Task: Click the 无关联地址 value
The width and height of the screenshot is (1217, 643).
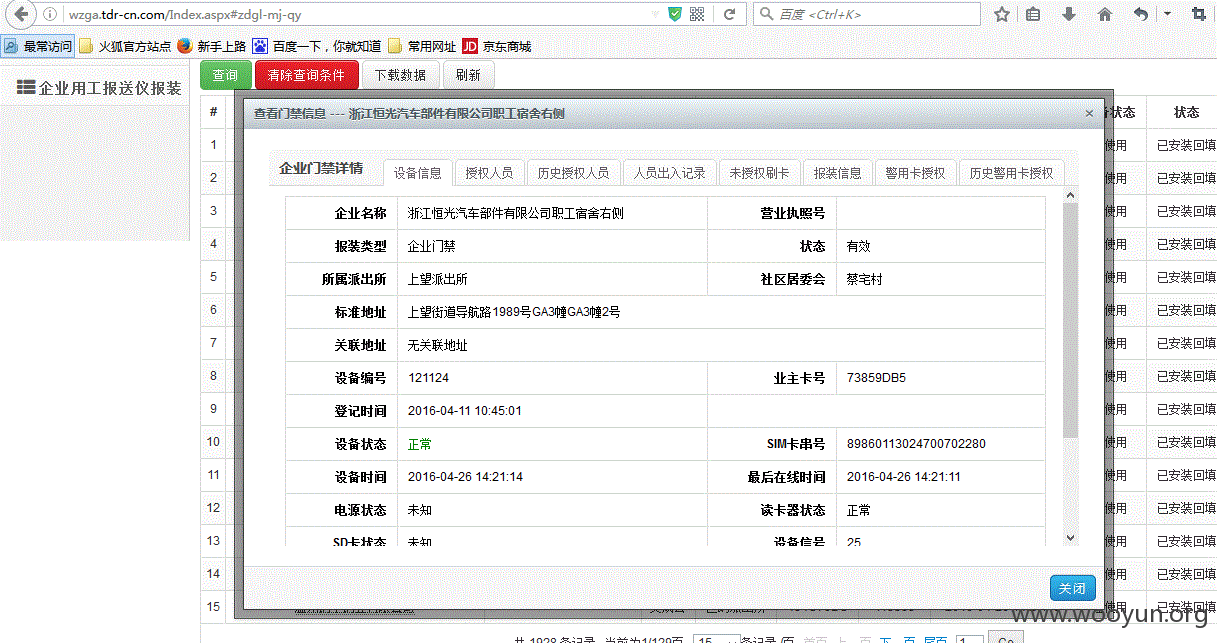Action: [x=438, y=345]
